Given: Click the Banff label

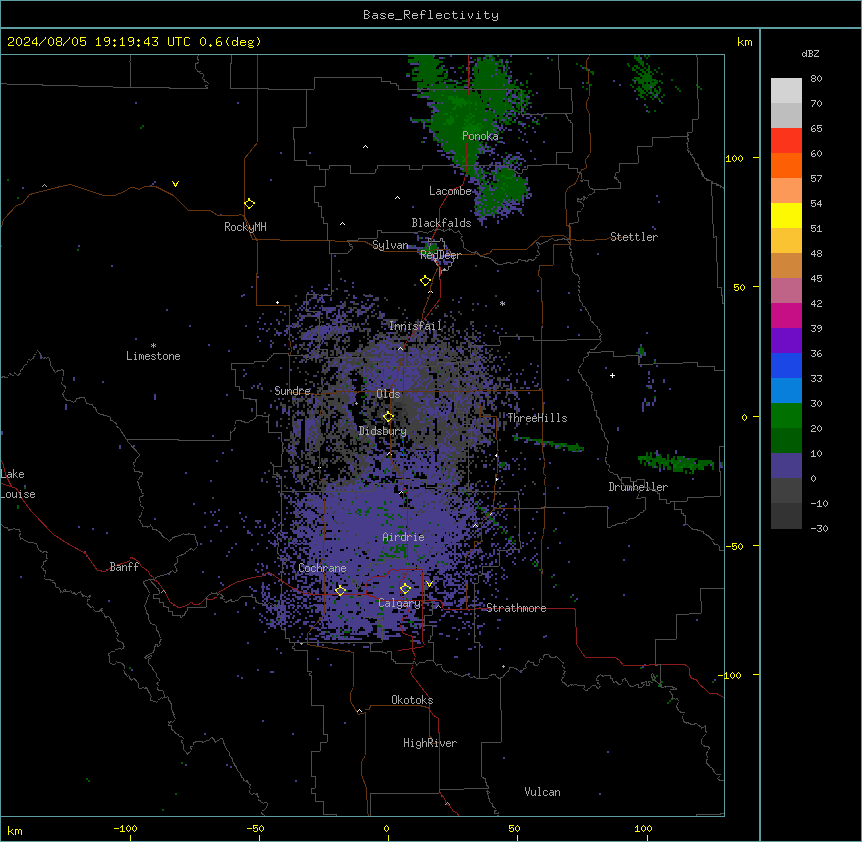Looking at the screenshot, I should (124, 567).
